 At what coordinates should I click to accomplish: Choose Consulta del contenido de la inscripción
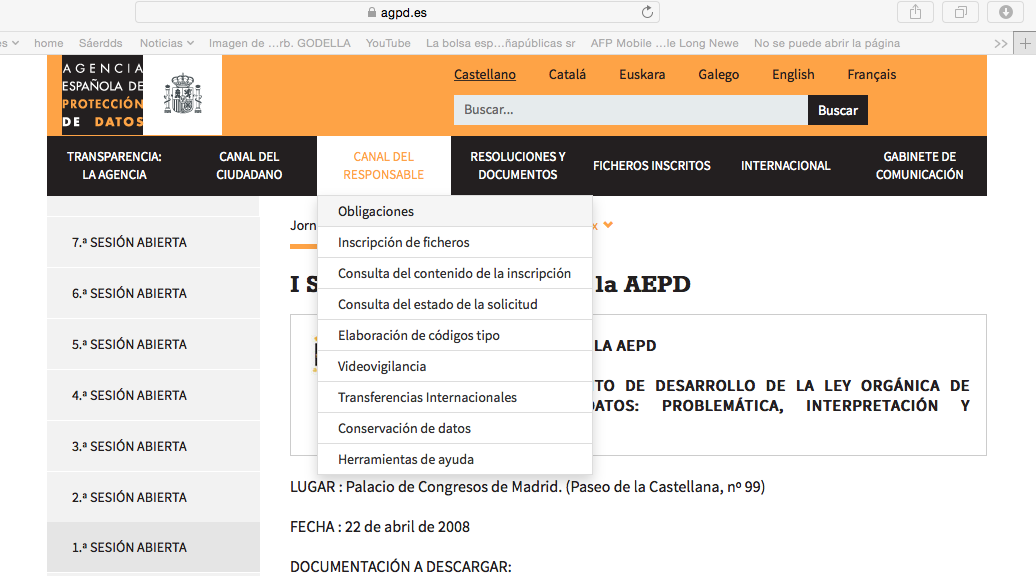tap(455, 273)
